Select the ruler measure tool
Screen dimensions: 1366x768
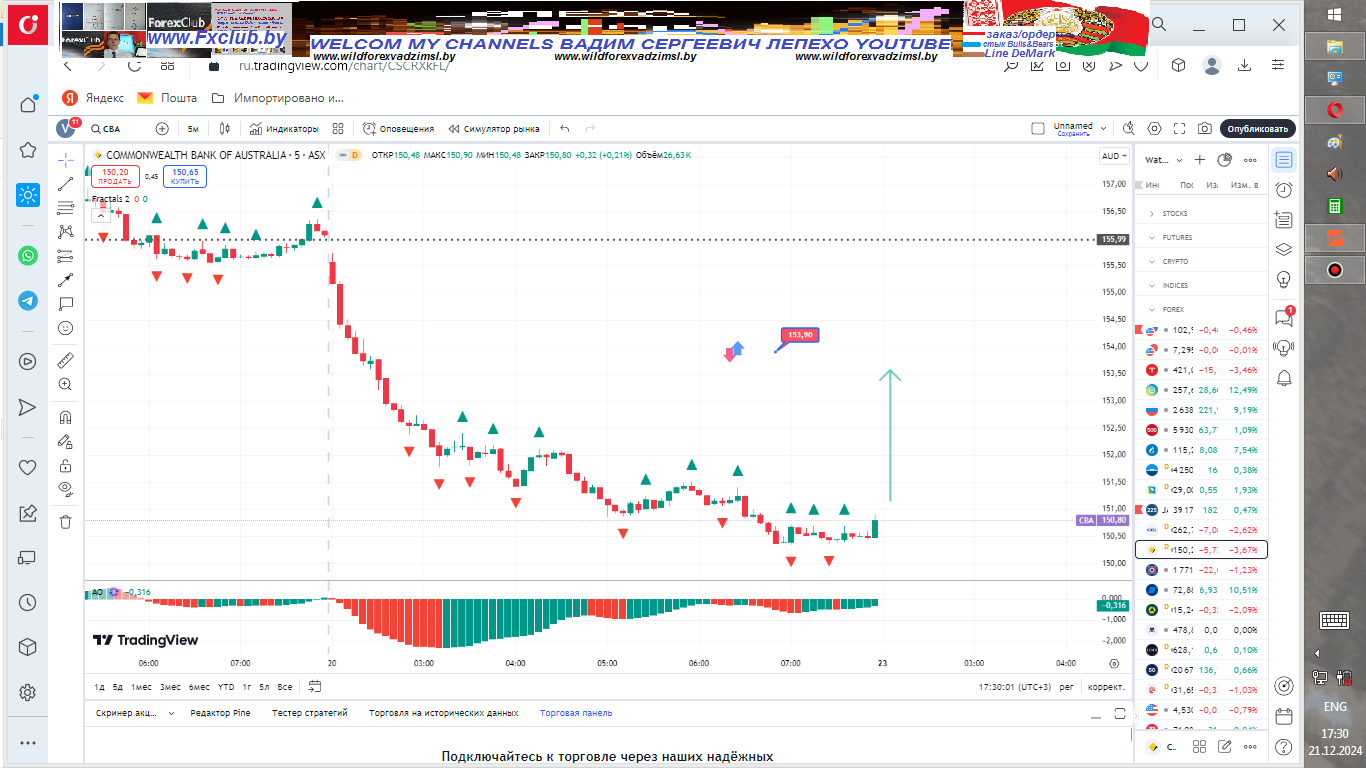point(66,360)
